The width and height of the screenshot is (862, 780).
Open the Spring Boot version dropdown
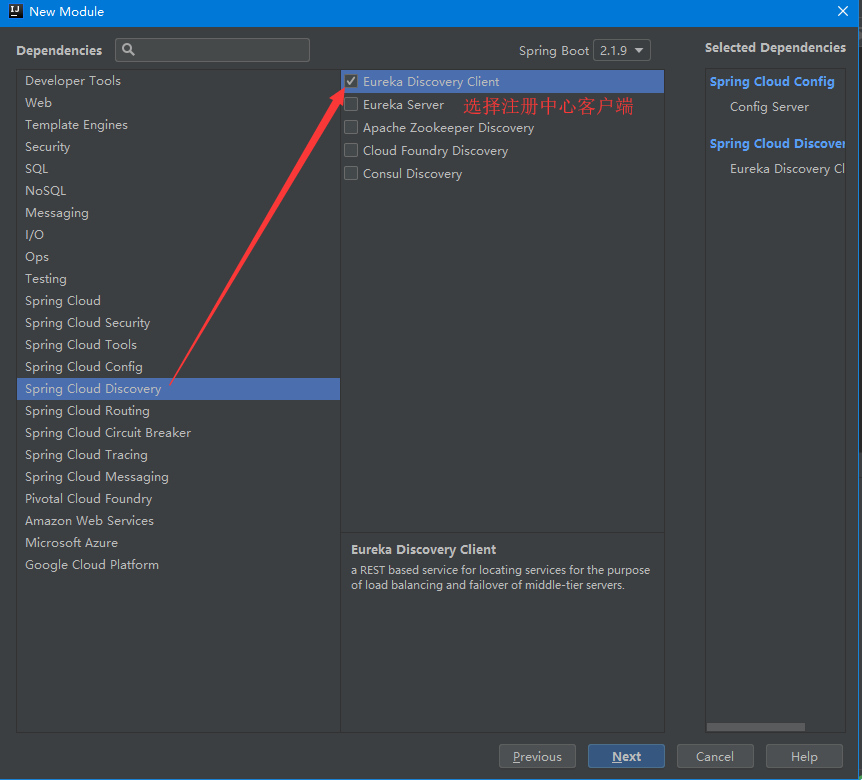(622, 51)
